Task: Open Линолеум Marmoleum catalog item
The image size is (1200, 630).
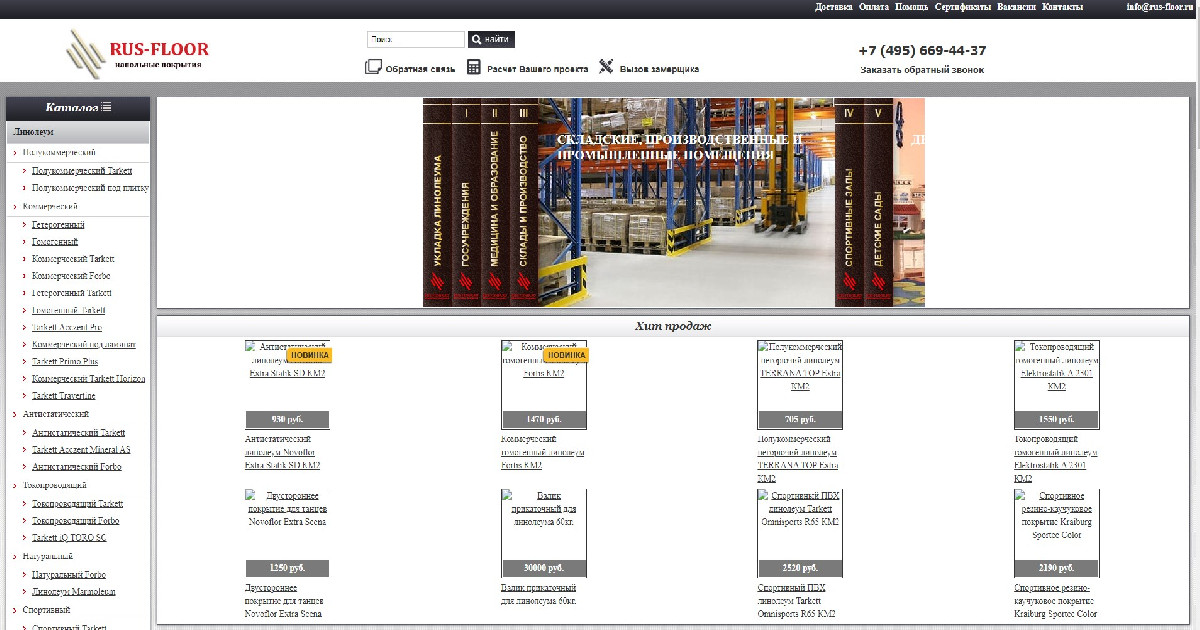Action: (x=74, y=592)
